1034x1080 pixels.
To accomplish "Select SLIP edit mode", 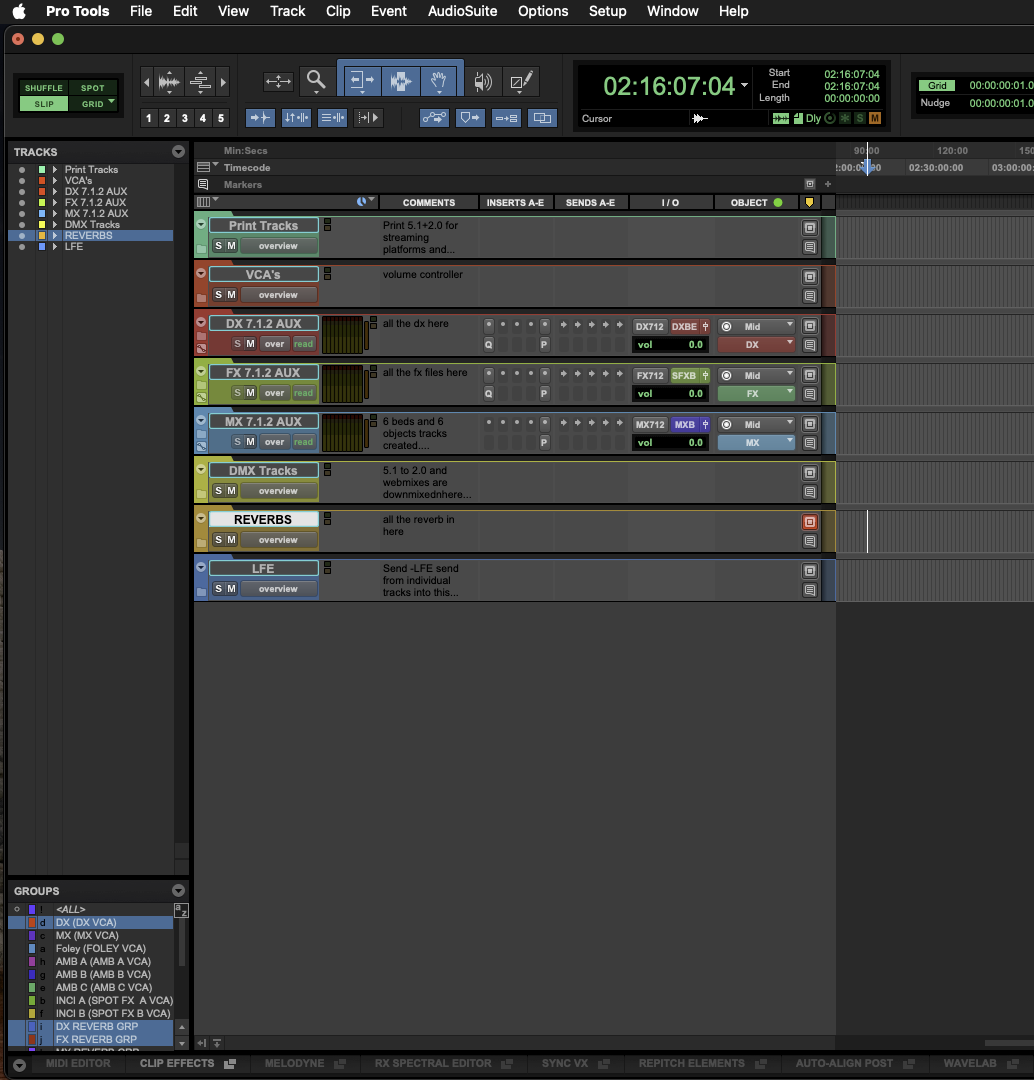I will tap(43, 104).
